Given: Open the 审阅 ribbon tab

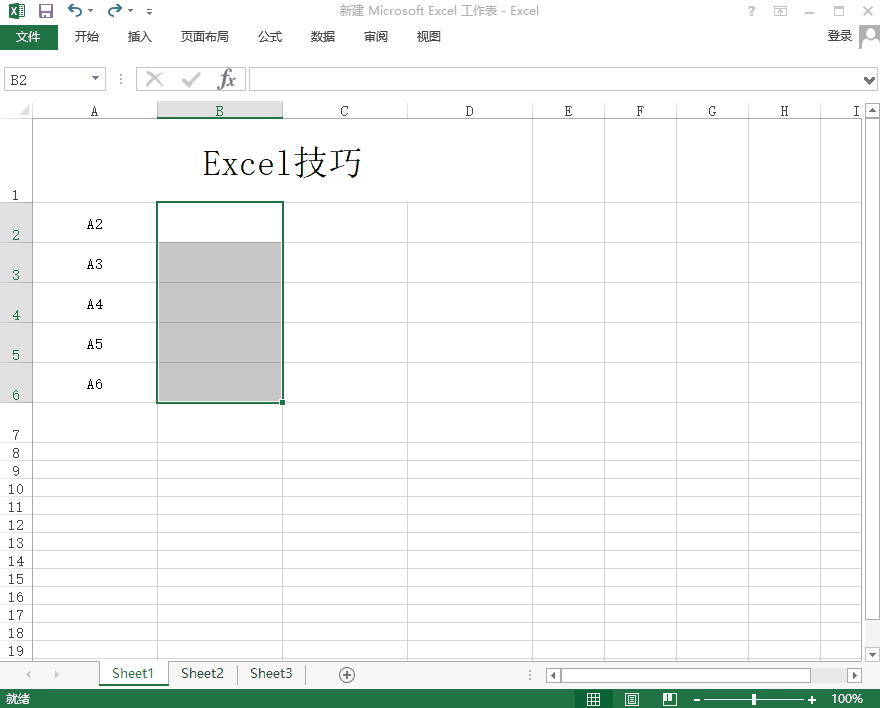Looking at the screenshot, I should (x=375, y=37).
